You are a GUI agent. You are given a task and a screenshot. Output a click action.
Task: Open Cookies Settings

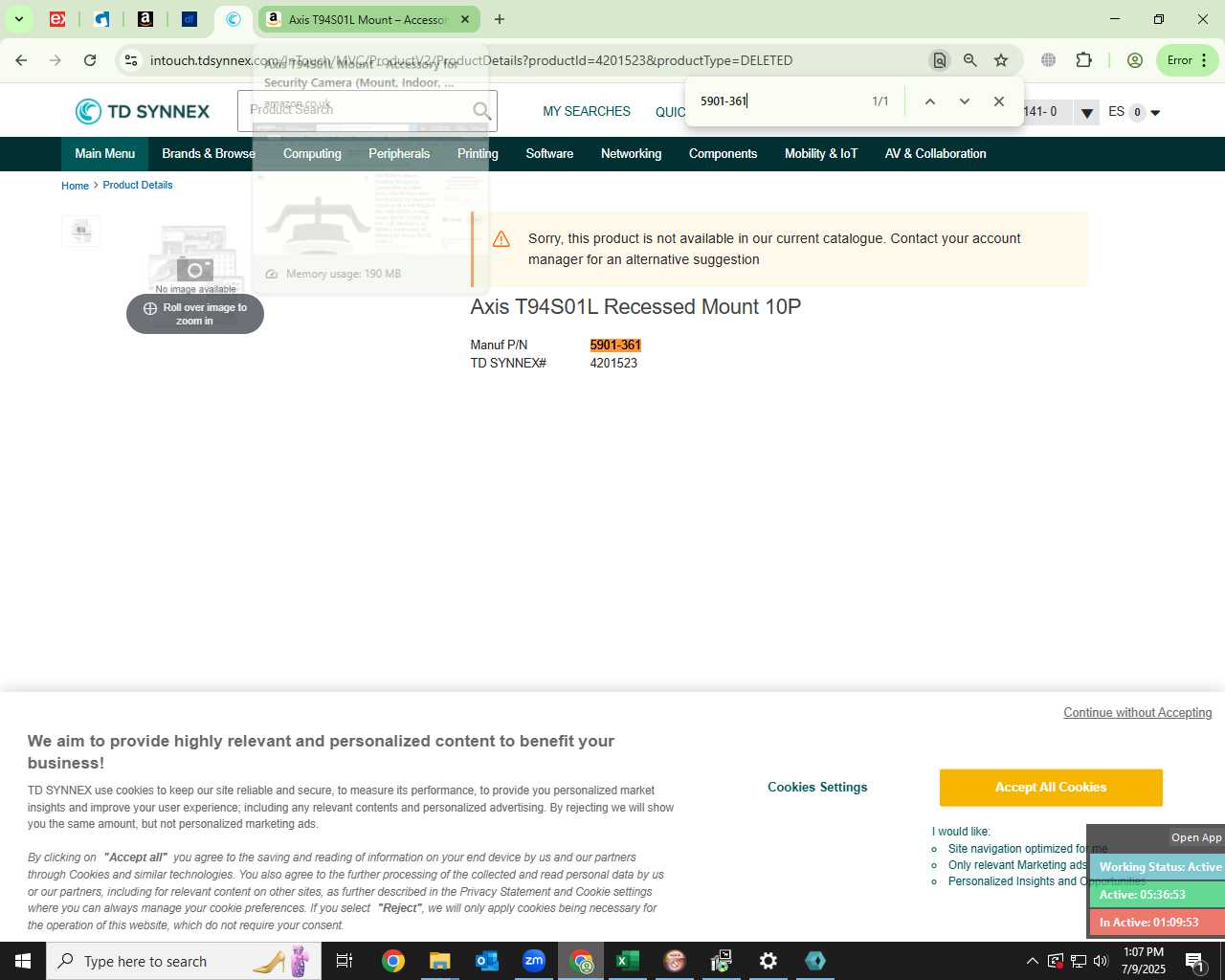[817, 788]
